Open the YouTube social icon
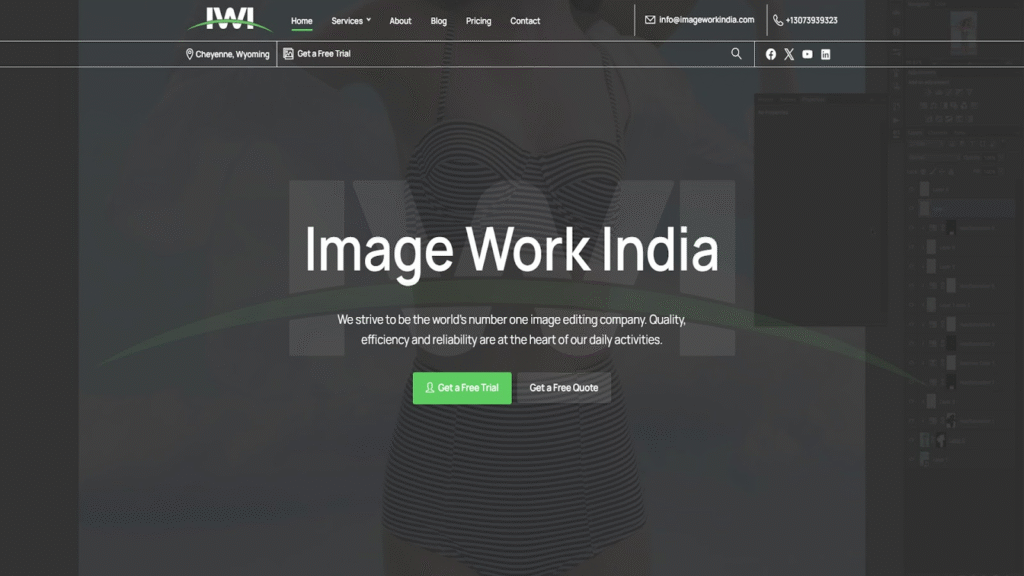Image resolution: width=1024 pixels, height=576 pixels. point(807,54)
